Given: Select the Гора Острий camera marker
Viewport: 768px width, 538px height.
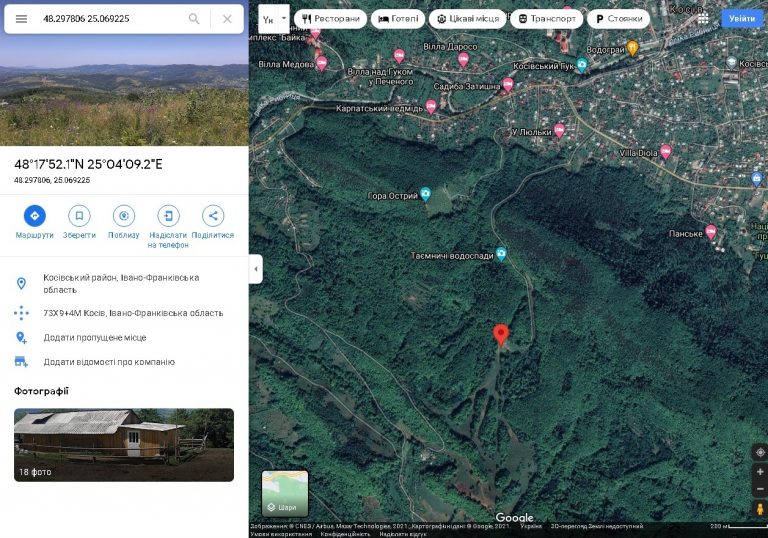Looking at the screenshot, I should 426,194.
